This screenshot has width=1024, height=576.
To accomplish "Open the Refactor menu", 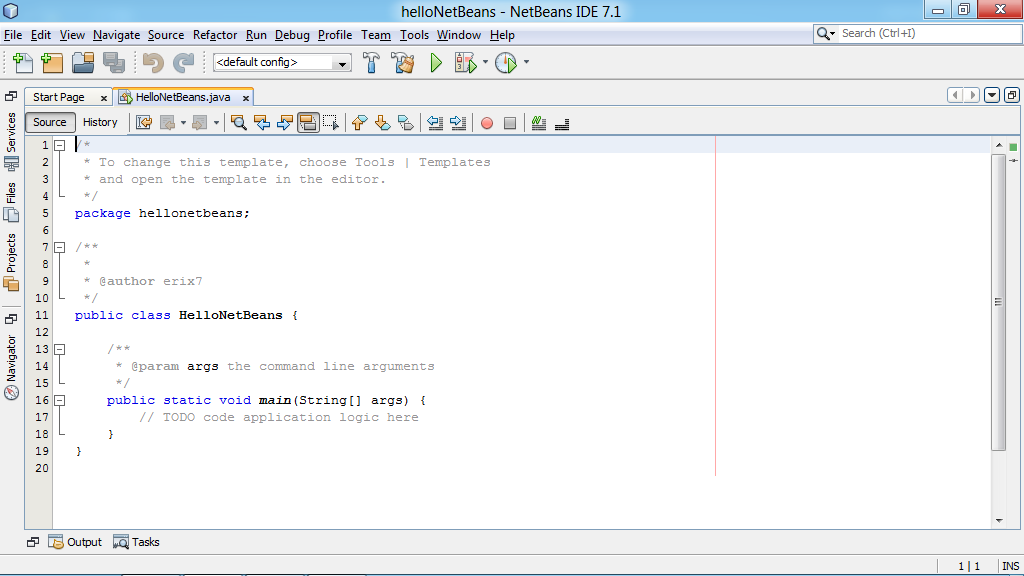I will pyautogui.click(x=215, y=34).
